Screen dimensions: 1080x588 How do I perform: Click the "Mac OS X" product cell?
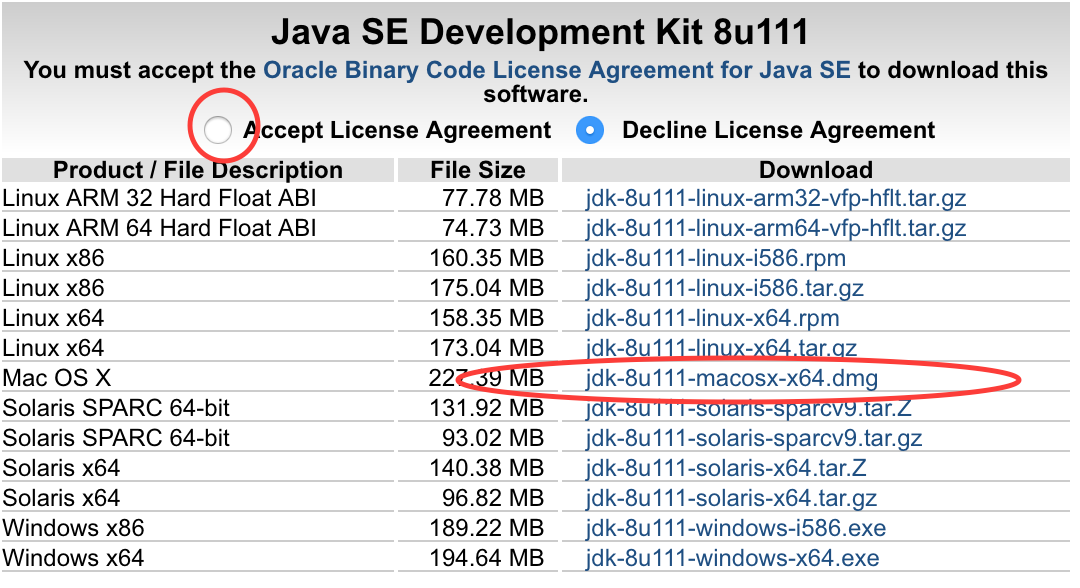pos(198,378)
